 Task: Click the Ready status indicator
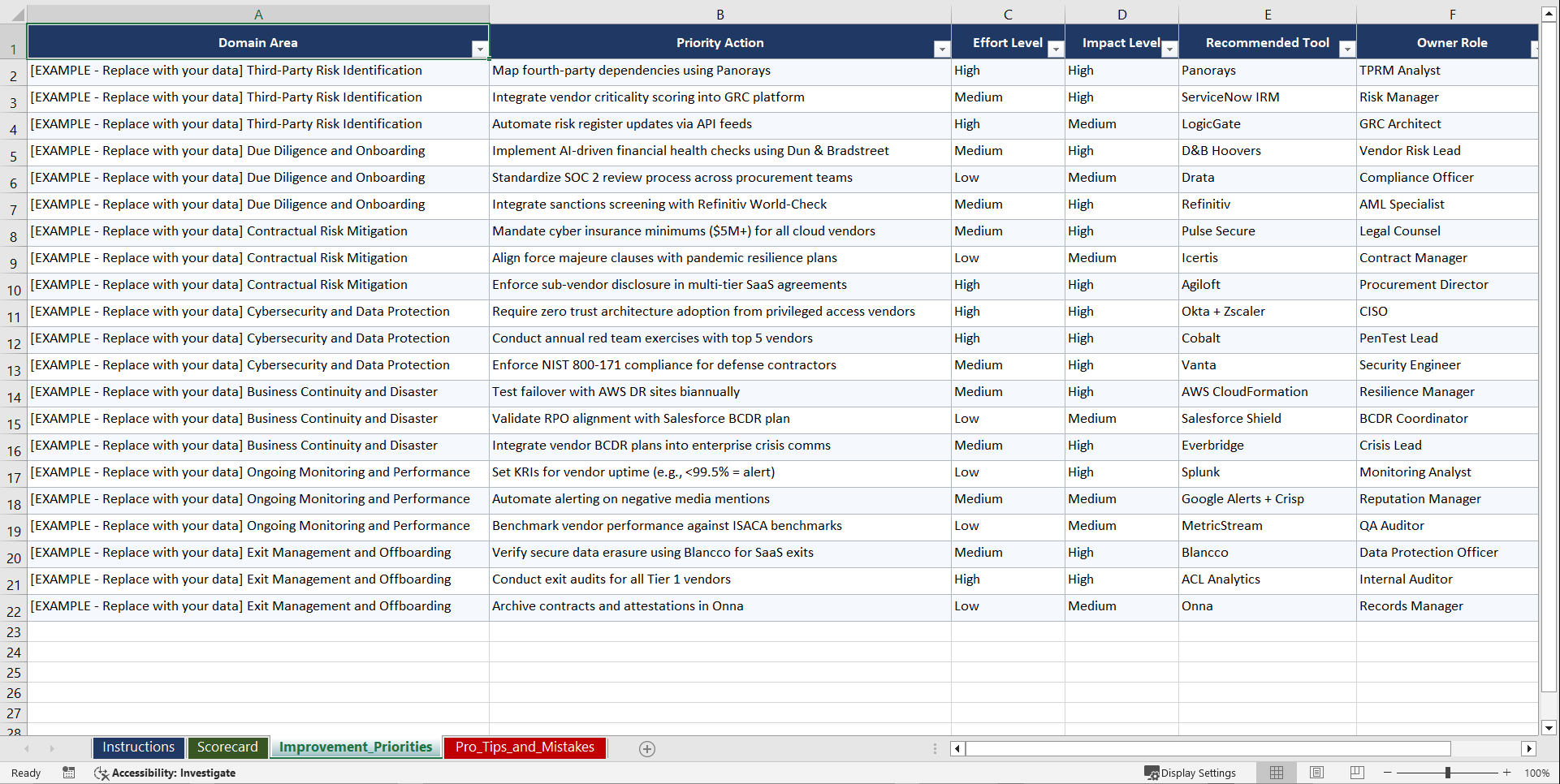click(25, 773)
